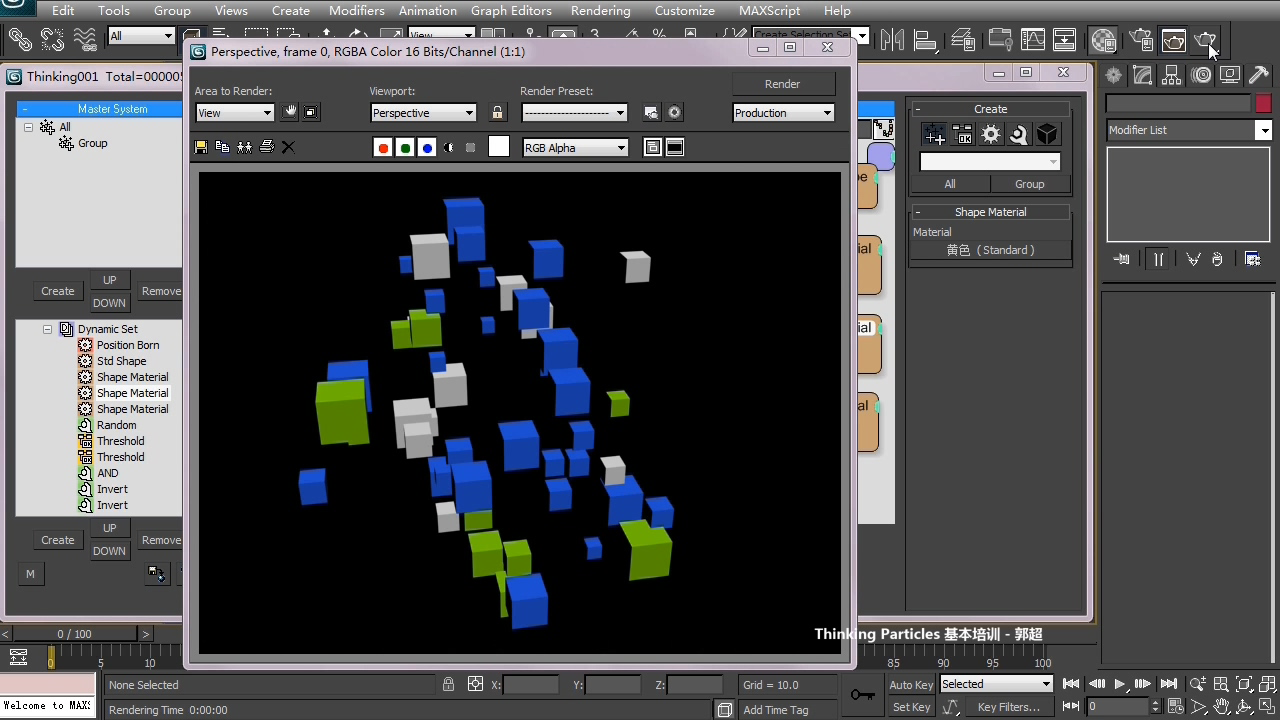This screenshot has width=1280, height=720.
Task: Switch to Create command panel tab
Action: (x=1114, y=76)
